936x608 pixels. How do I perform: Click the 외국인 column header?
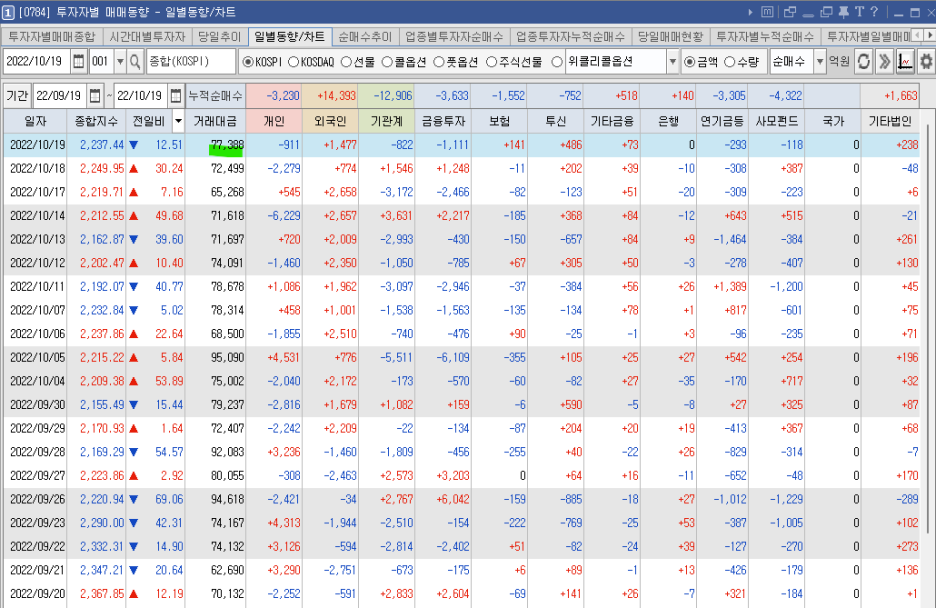[330, 121]
